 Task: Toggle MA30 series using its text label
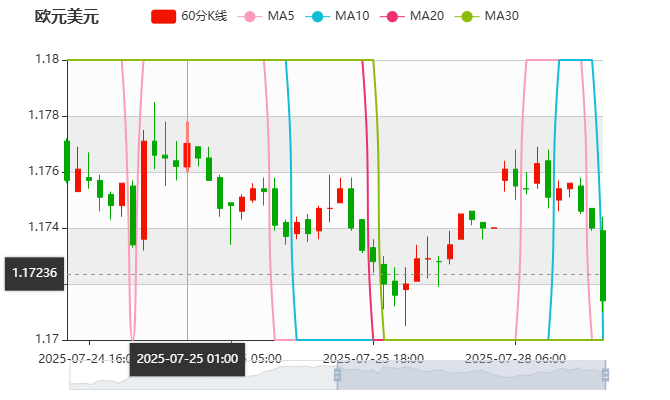501,16
